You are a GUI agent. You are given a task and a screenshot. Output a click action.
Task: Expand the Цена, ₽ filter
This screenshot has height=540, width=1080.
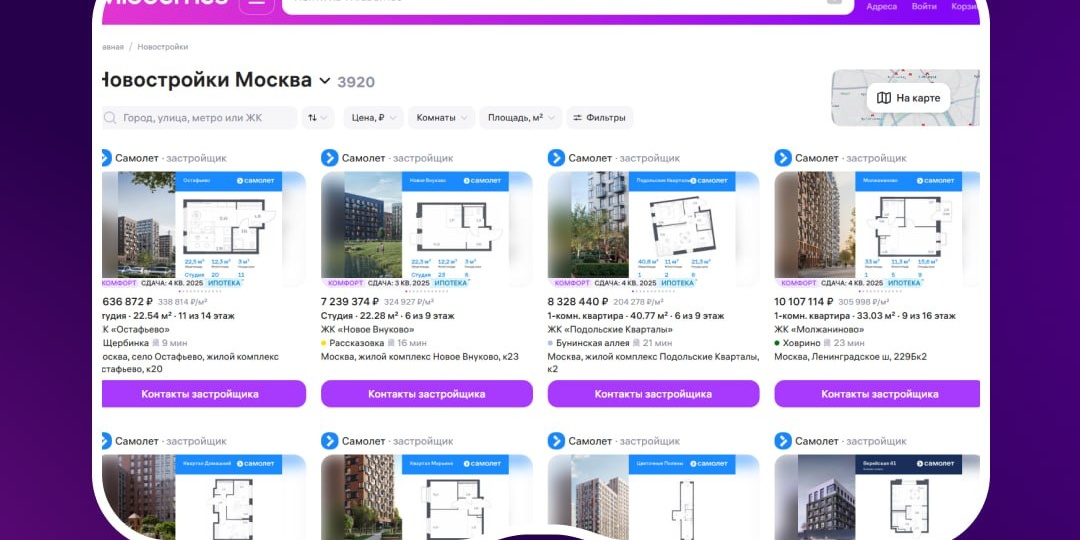(373, 118)
